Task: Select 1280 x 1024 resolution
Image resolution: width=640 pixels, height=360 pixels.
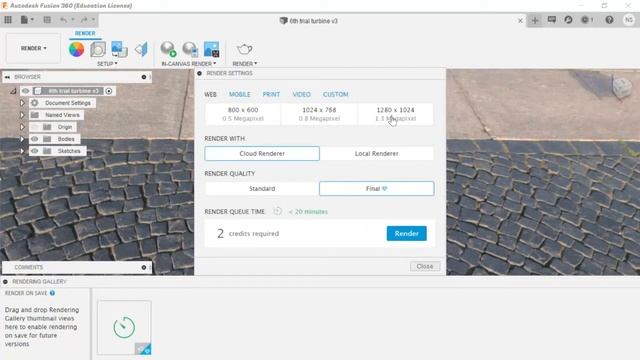Action: (396, 114)
